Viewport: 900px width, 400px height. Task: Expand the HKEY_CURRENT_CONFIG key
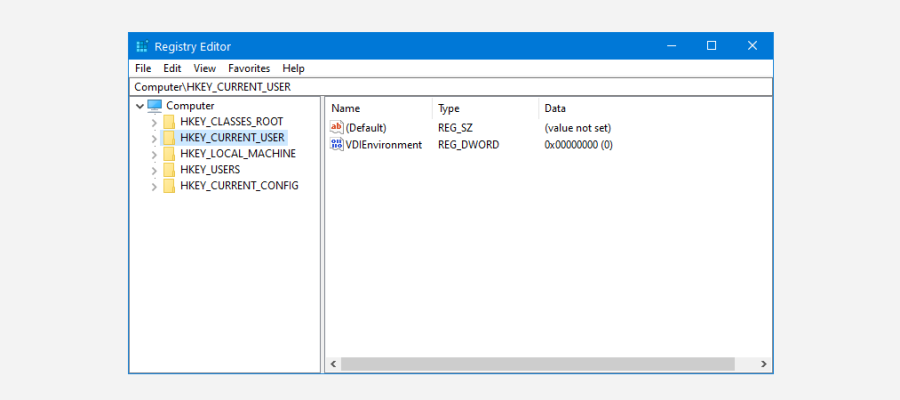(154, 187)
